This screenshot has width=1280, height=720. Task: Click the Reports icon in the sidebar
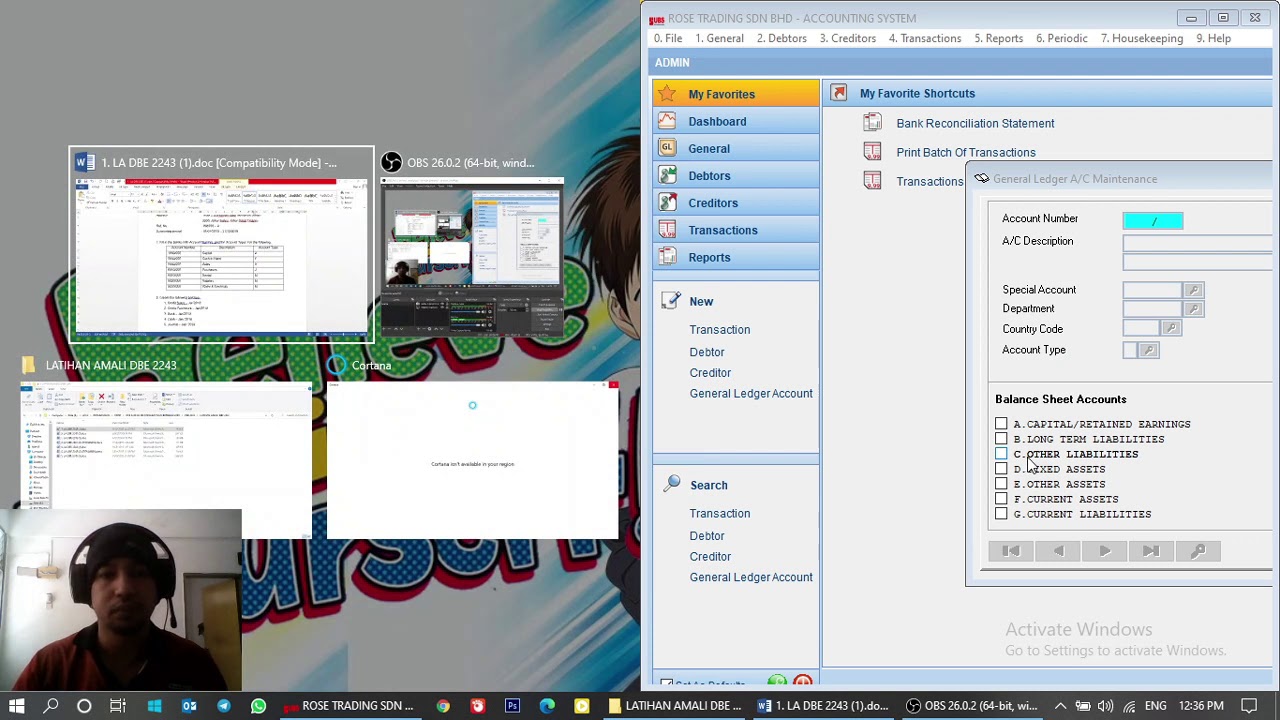click(x=667, y=257)
